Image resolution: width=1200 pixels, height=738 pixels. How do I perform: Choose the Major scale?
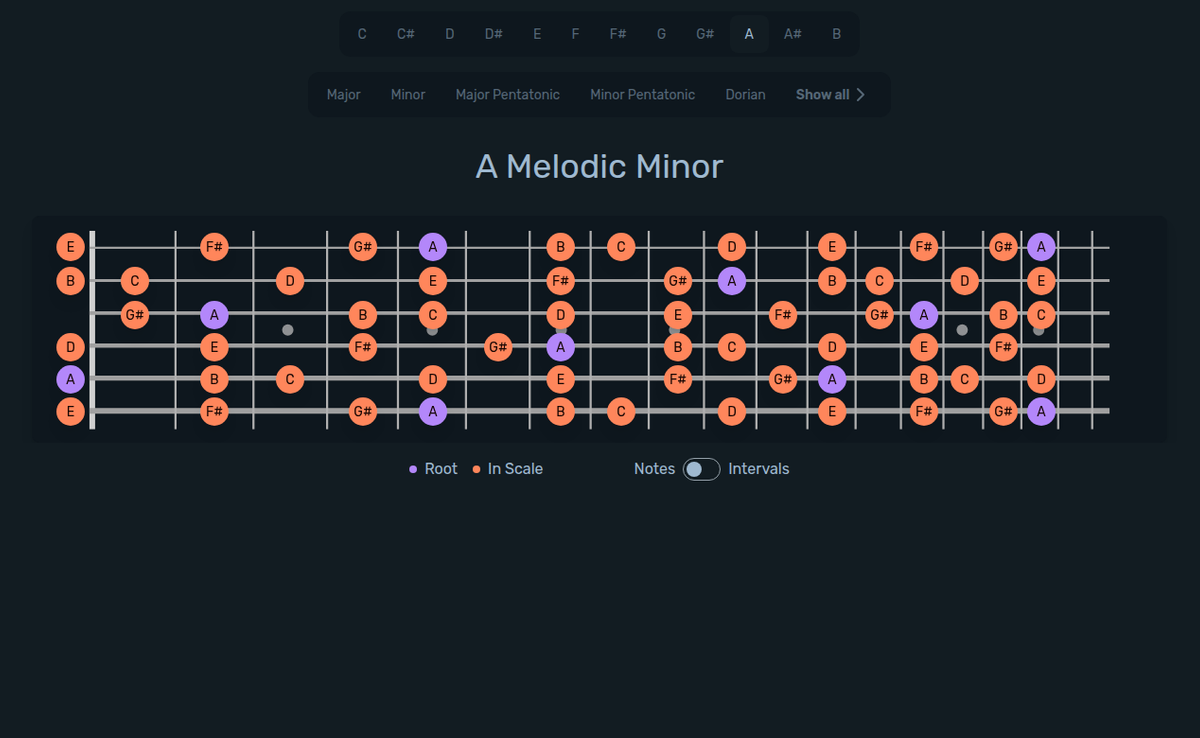click(x=344, y=94)
